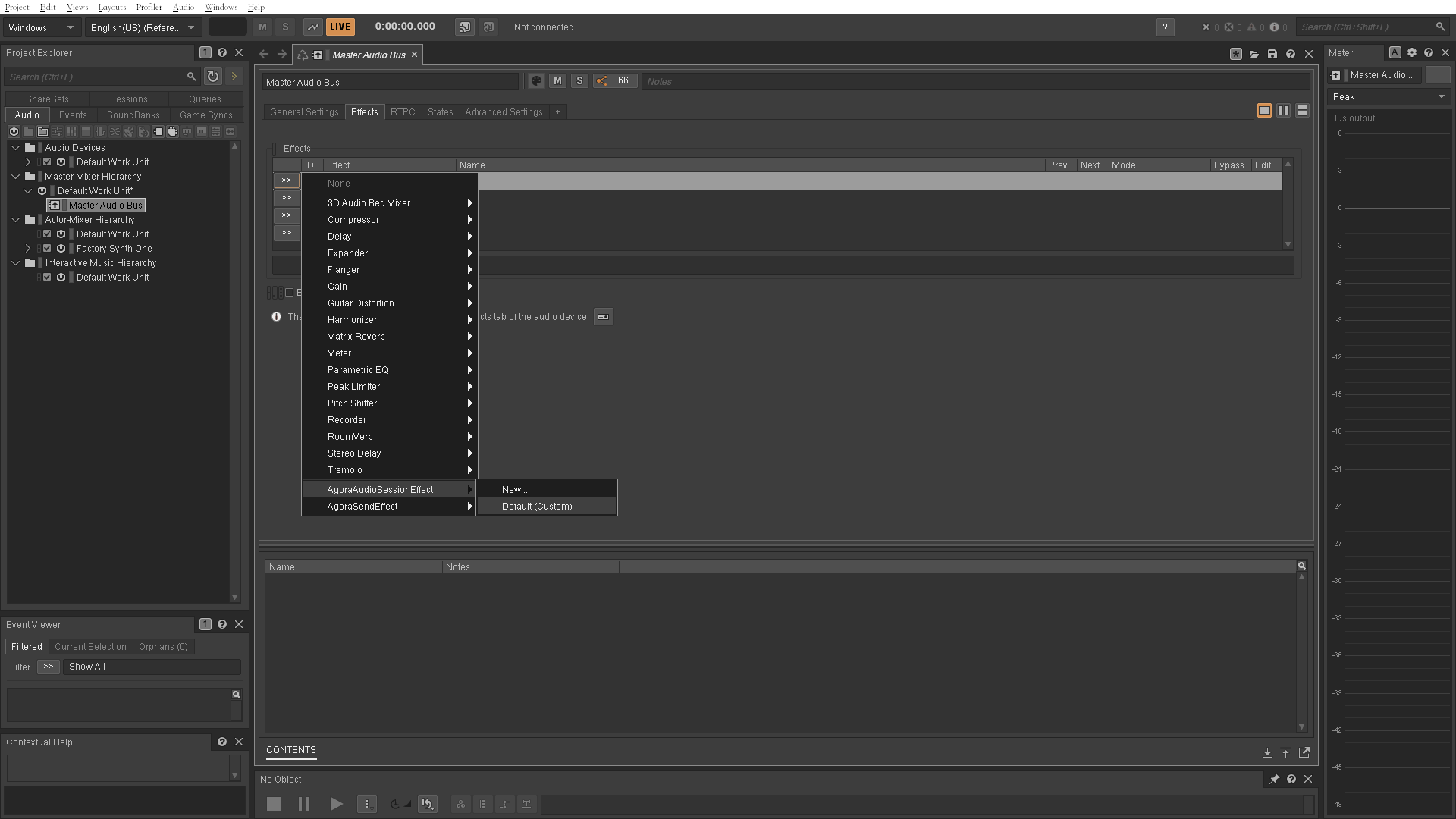Image resolution: width=1456 pixels, height=819 pixels.
Task: Select AgoraAudioSessionEffect New option
Action: click(x=514, y=489)
